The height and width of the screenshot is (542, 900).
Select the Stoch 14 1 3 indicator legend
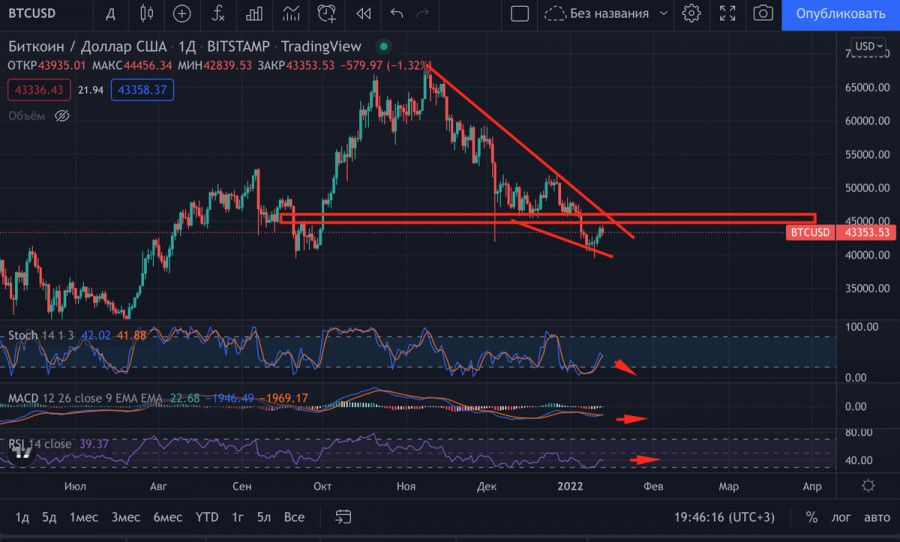(41, 335)
